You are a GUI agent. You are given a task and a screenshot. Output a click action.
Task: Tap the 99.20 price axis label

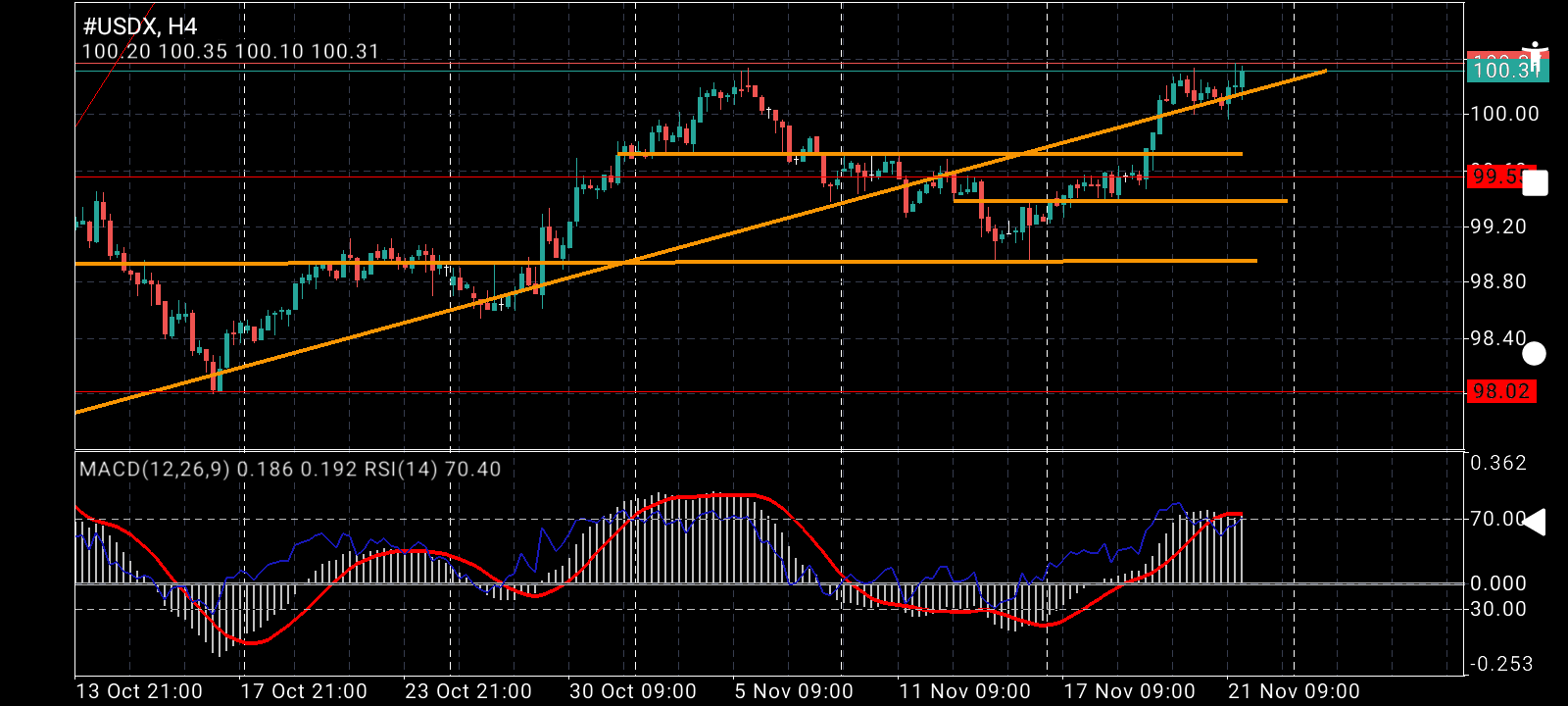(1498, 227)
